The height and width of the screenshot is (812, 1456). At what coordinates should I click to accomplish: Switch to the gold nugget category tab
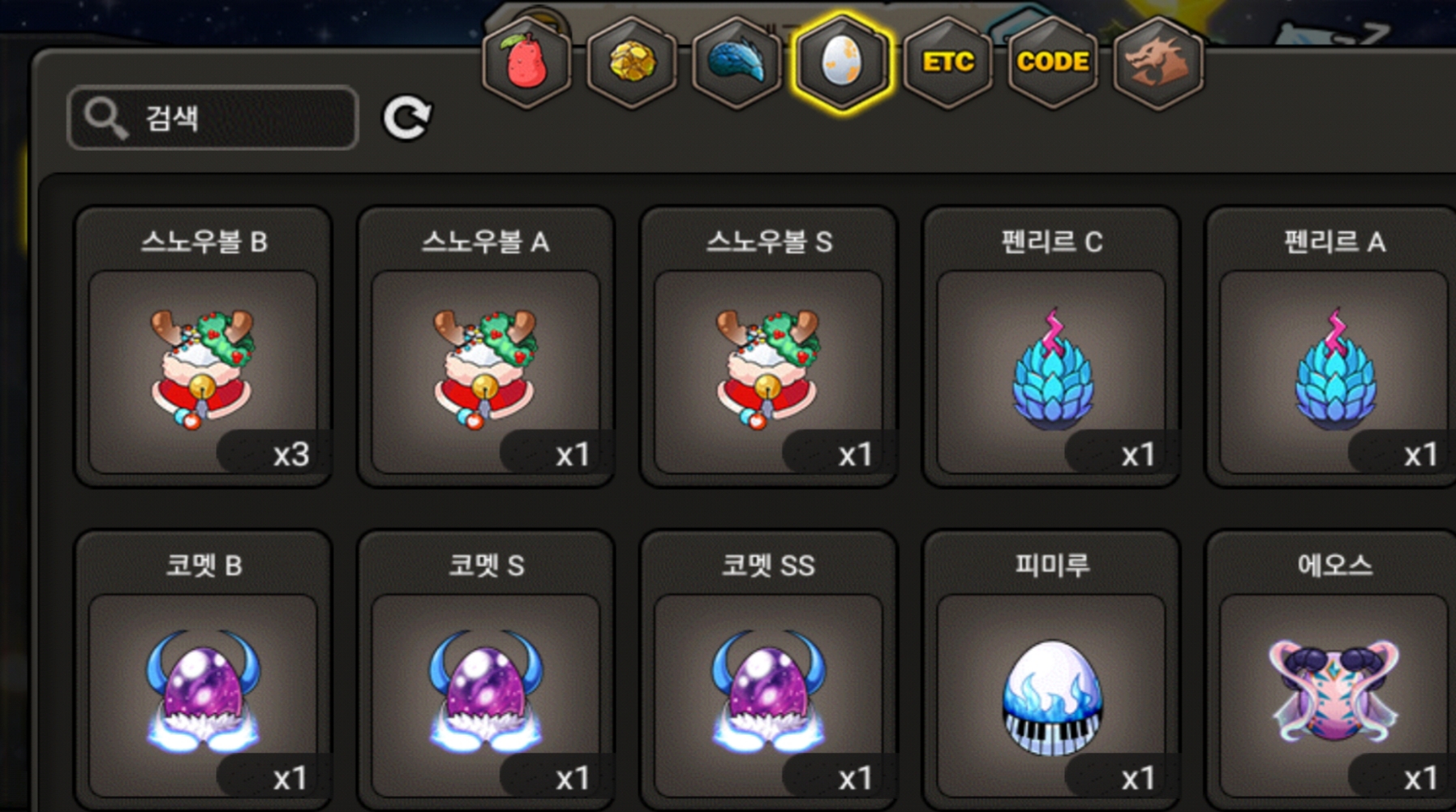(x=632, y=62)
